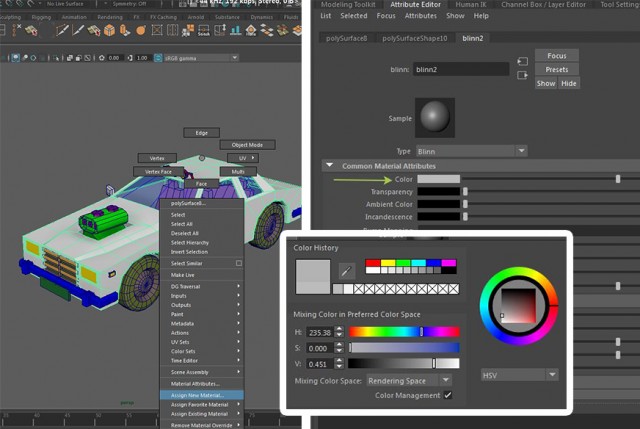Viewport: 640px width, 429px height.
Task: Click the checkbox beside Select Similar
Action: pyautogui.click(x=238, y=263)
